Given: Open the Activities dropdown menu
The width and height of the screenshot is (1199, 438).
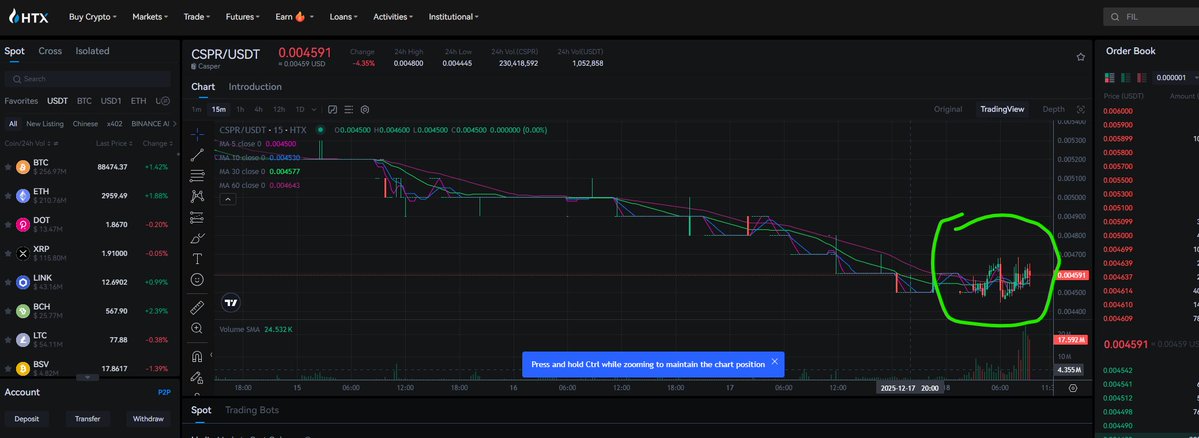Looking at the screenshot, I should (393, 16).
